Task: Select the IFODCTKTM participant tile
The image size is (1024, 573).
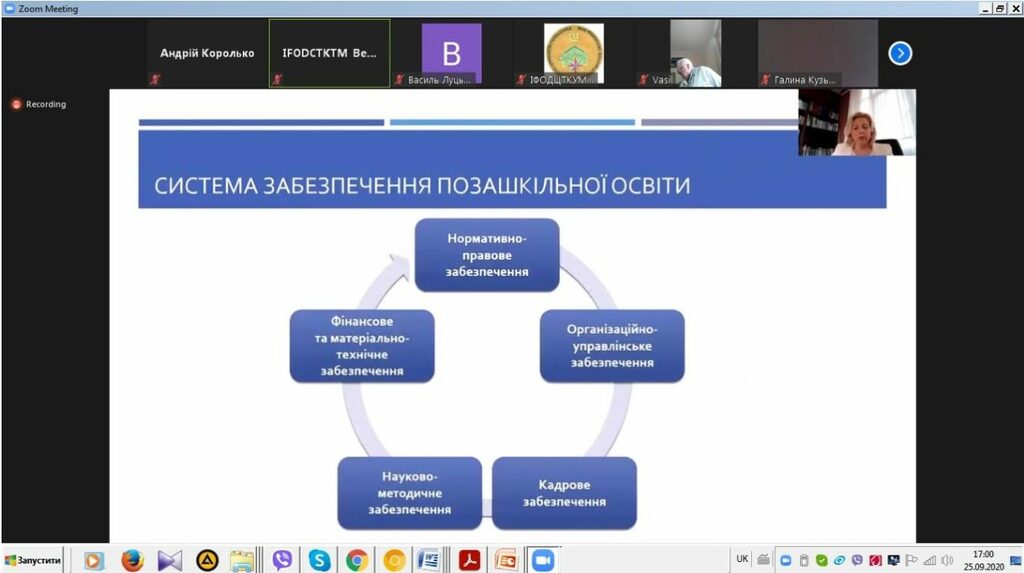Action: coord(329,54)
